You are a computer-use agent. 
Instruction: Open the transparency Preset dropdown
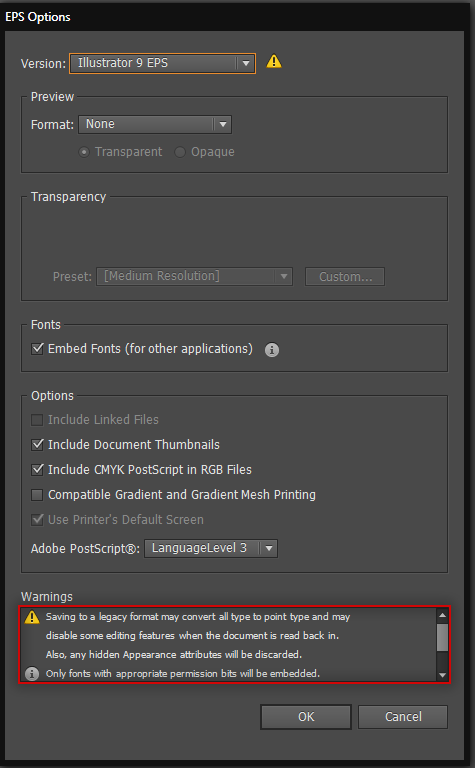point(194,276)
